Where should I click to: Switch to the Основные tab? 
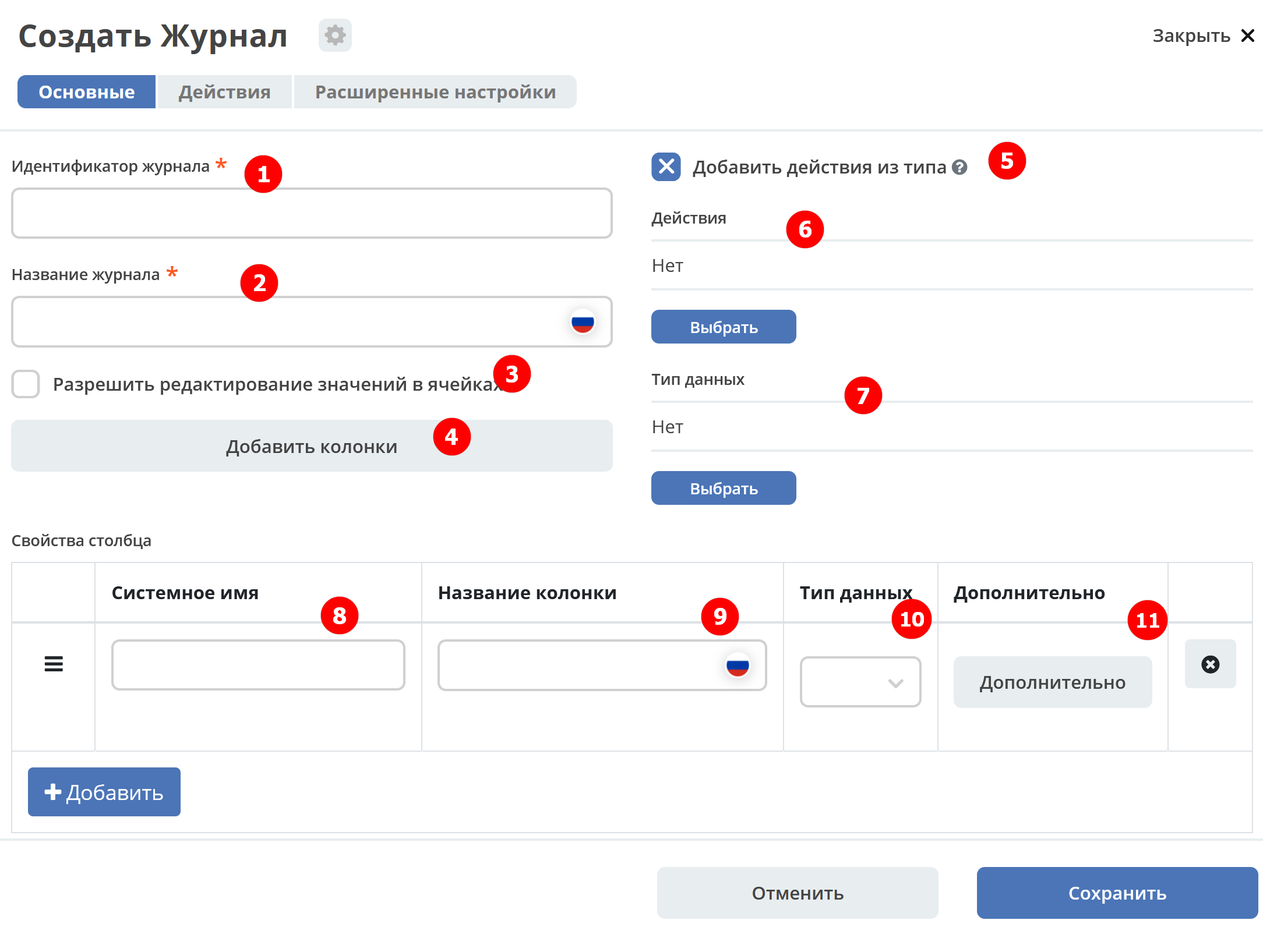pyautogui.click(x=86, y=92)
